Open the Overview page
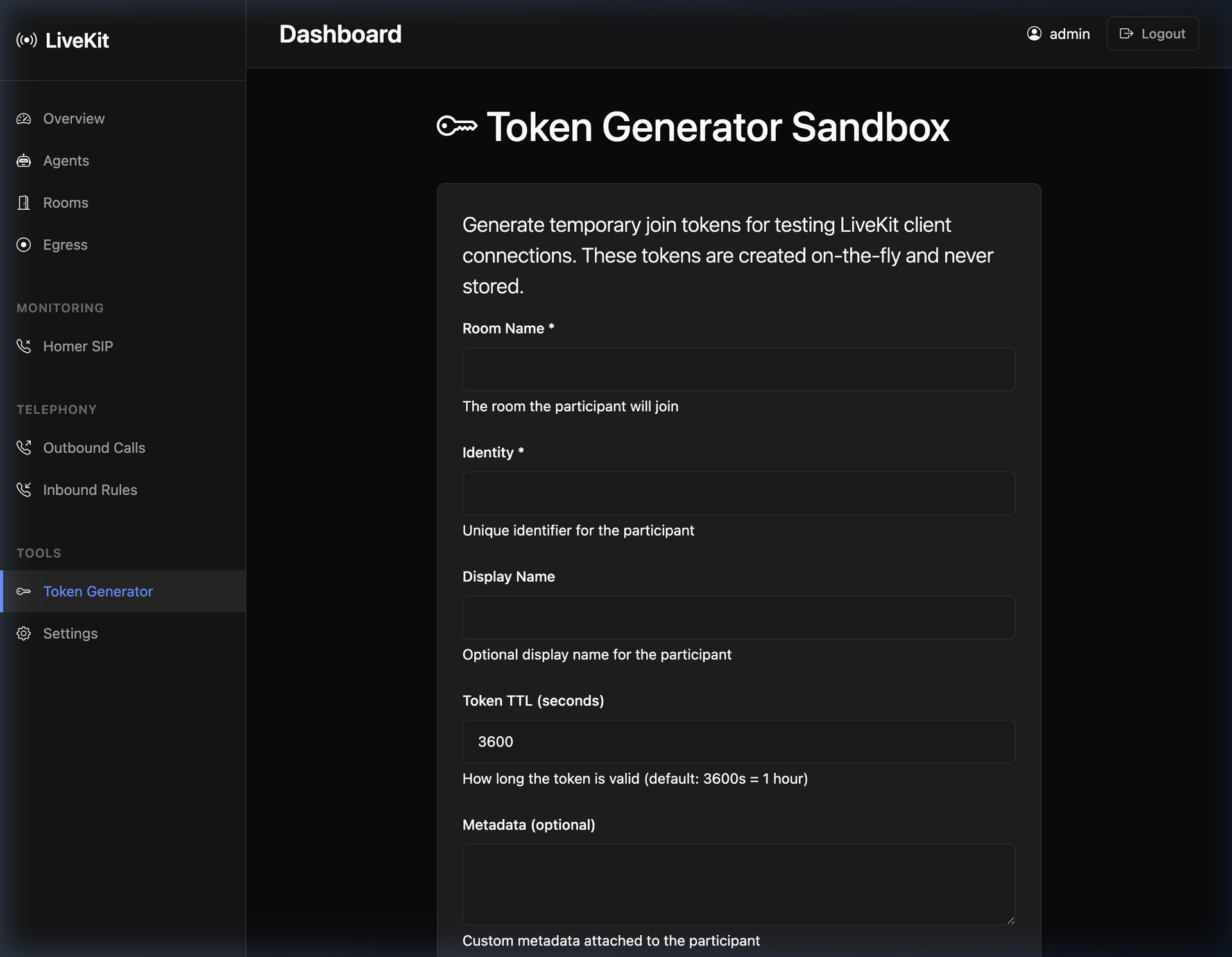Screen dimensions: 1232x957 (123, 119)
